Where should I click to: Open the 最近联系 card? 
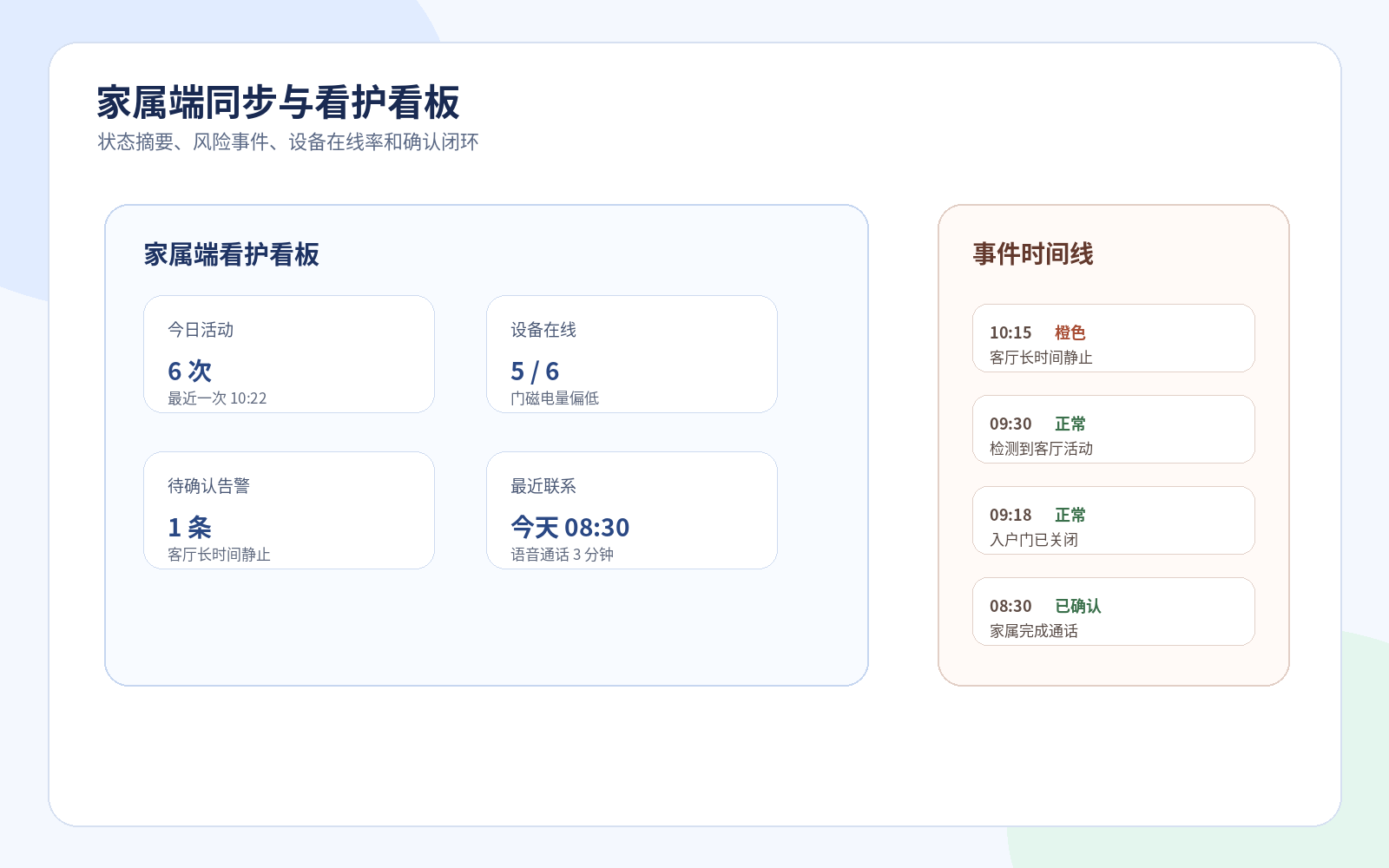(632, 510)
